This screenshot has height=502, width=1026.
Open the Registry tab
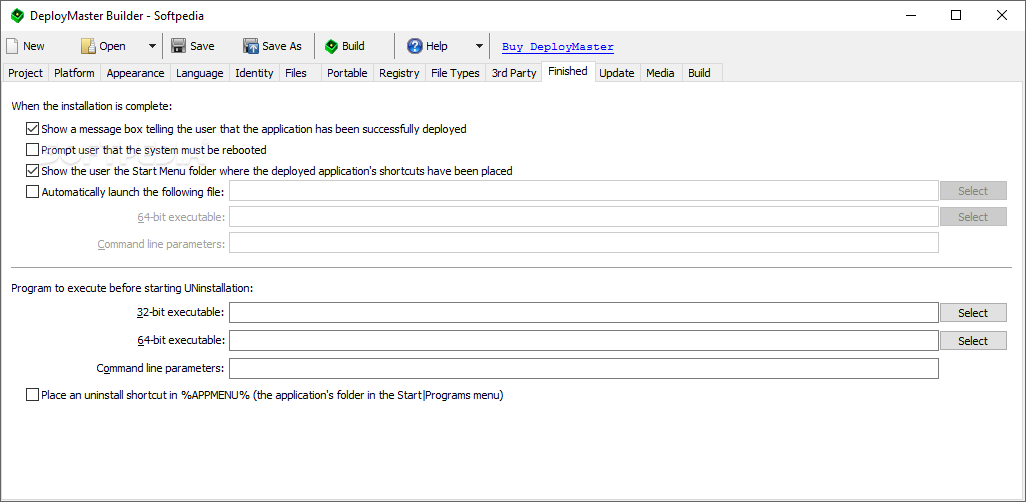click(x=399, y=73)
